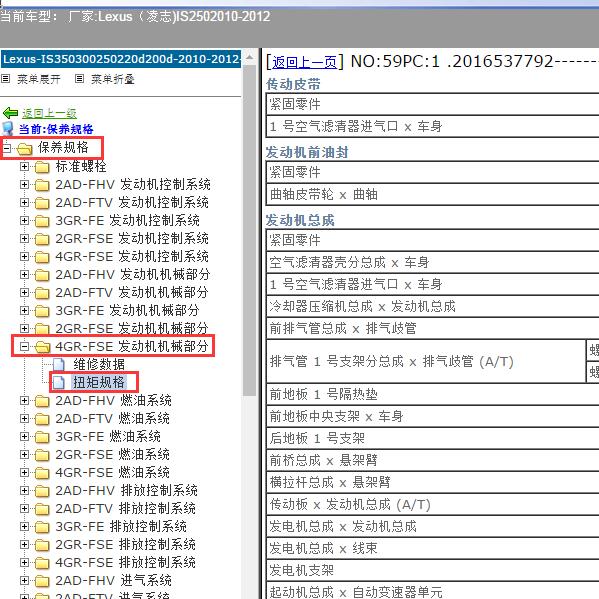Select 2GR-FSE 排放控制系统 tree item

click(125, 544)
